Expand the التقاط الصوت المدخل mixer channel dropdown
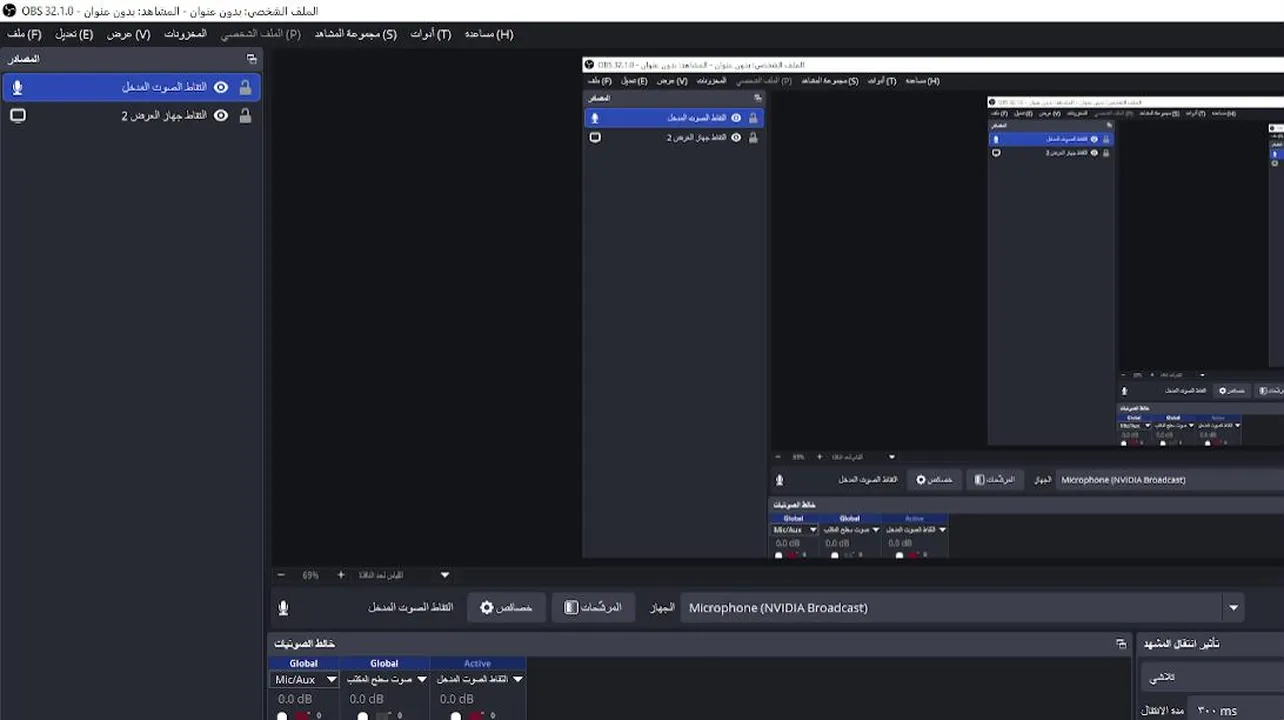The width and height of the screenshot is (1284, 720). pos(518,680)
